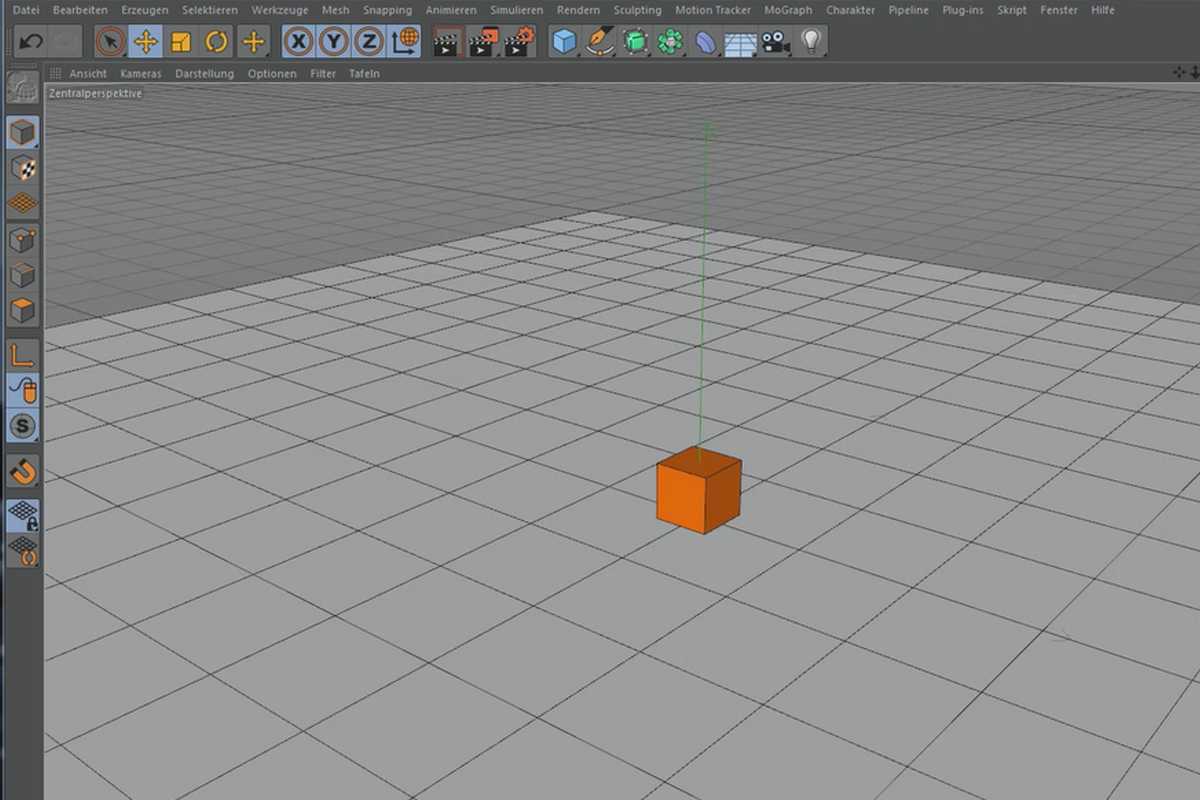Toggle world/object coordinate system
The height and width of the screenshot is (800, 1200).
(x=405, y=42)
